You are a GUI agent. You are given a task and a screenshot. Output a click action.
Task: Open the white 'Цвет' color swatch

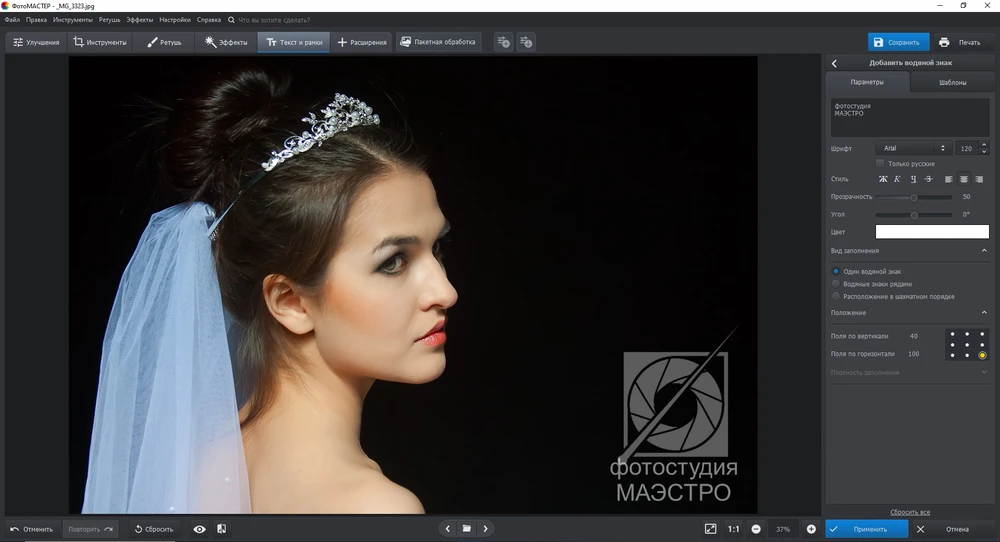coord(932,232)
